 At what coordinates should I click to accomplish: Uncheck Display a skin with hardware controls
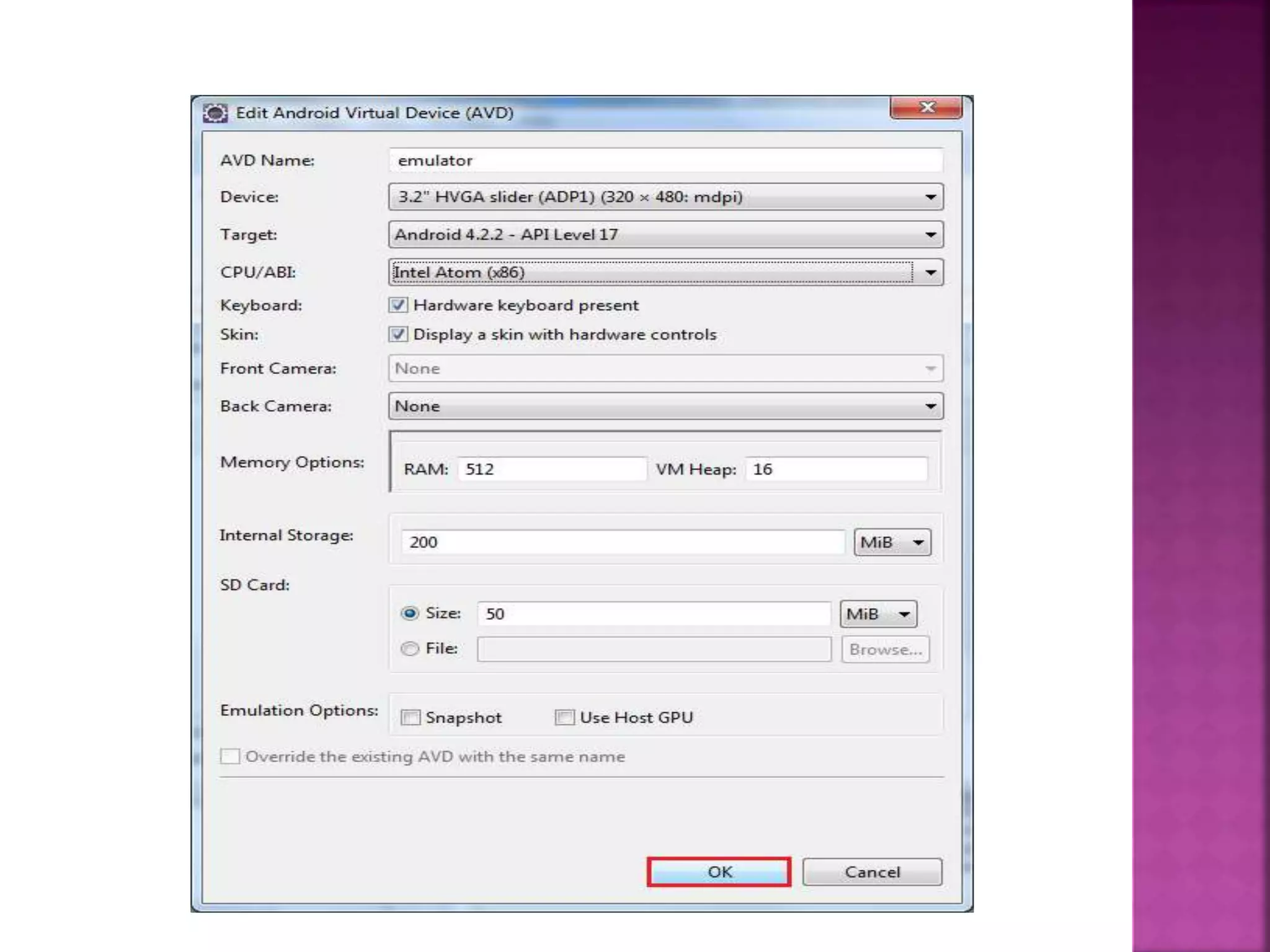click(398, 335)
